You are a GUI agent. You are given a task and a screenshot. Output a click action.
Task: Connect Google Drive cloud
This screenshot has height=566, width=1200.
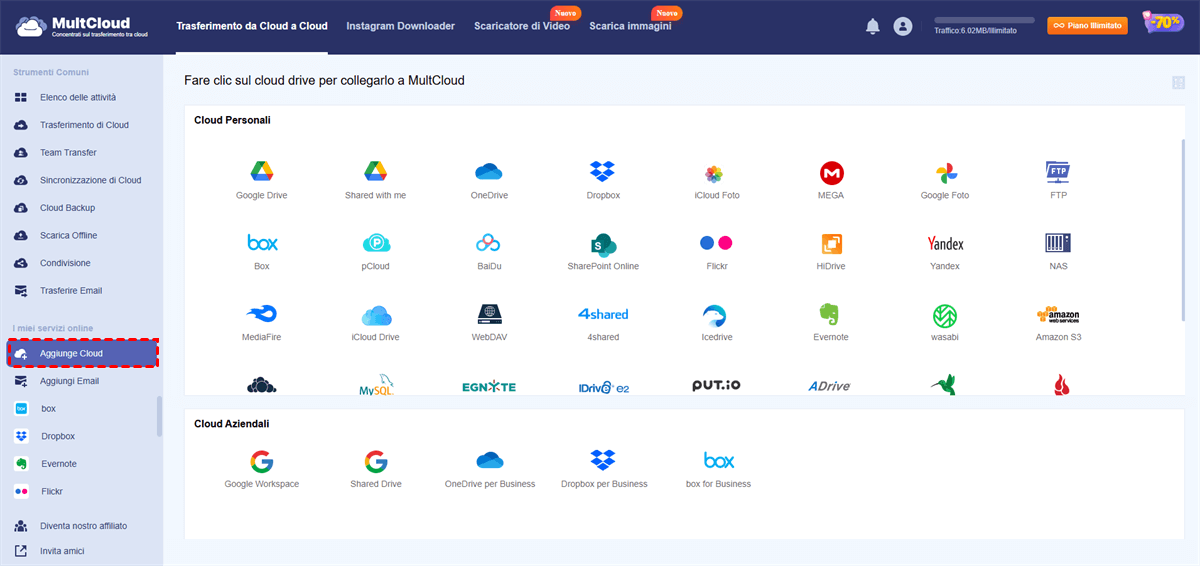coord(262,180)
